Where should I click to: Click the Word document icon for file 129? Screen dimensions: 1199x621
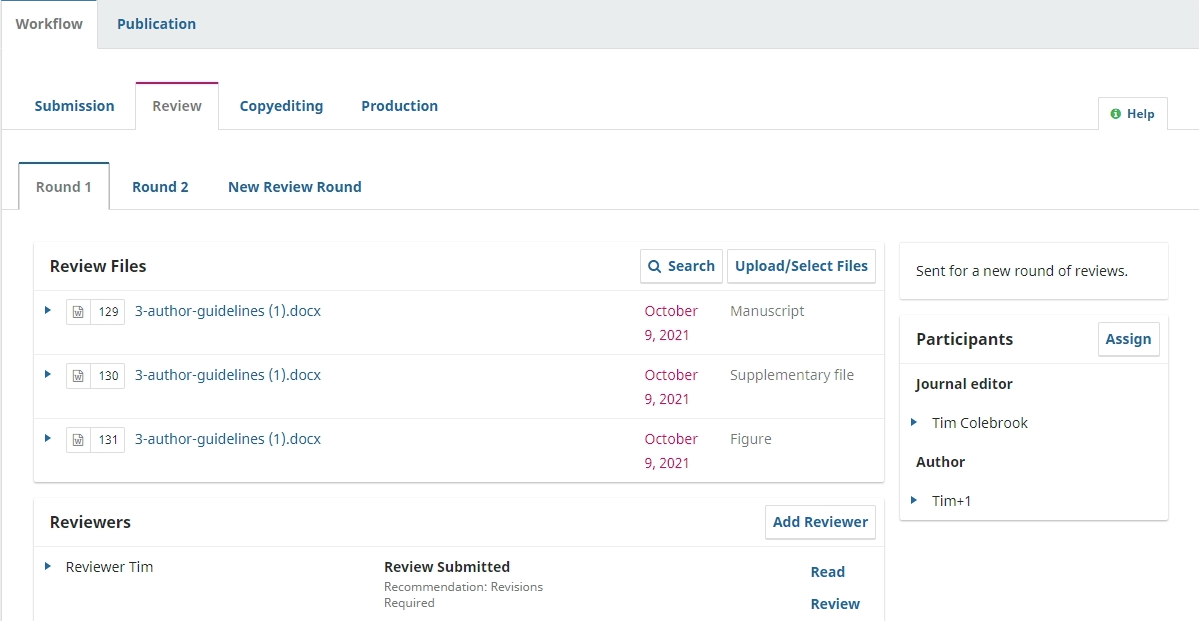coord(78,312)
